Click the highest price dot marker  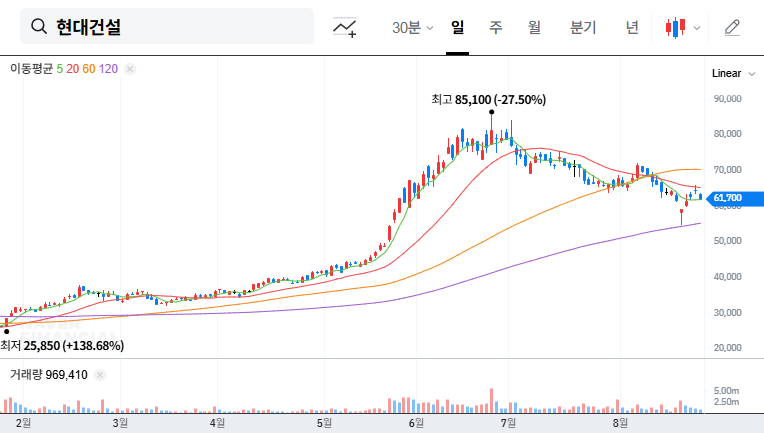(492, 112)
